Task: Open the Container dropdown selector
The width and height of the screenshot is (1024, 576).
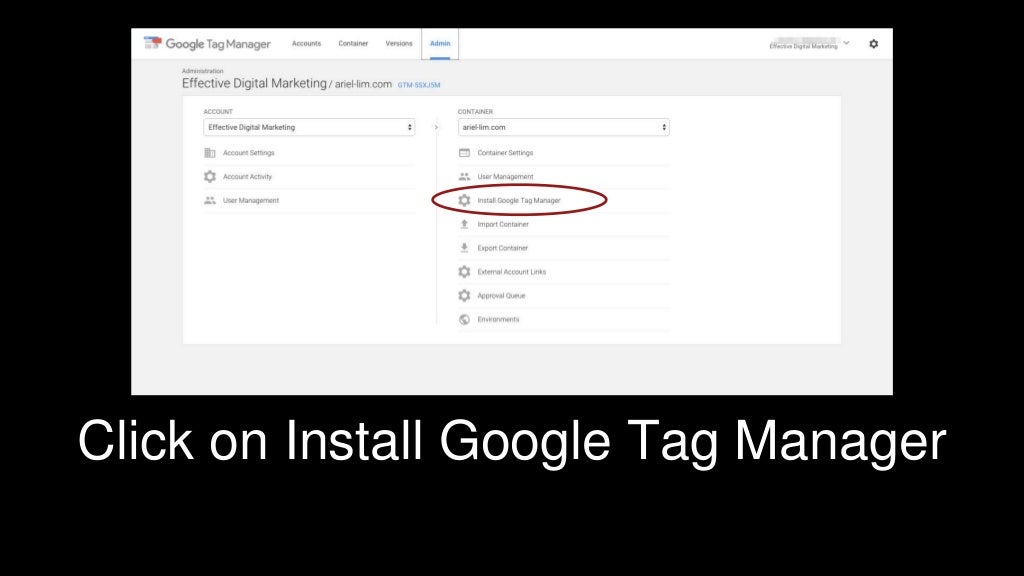Action: pos(564,127)
